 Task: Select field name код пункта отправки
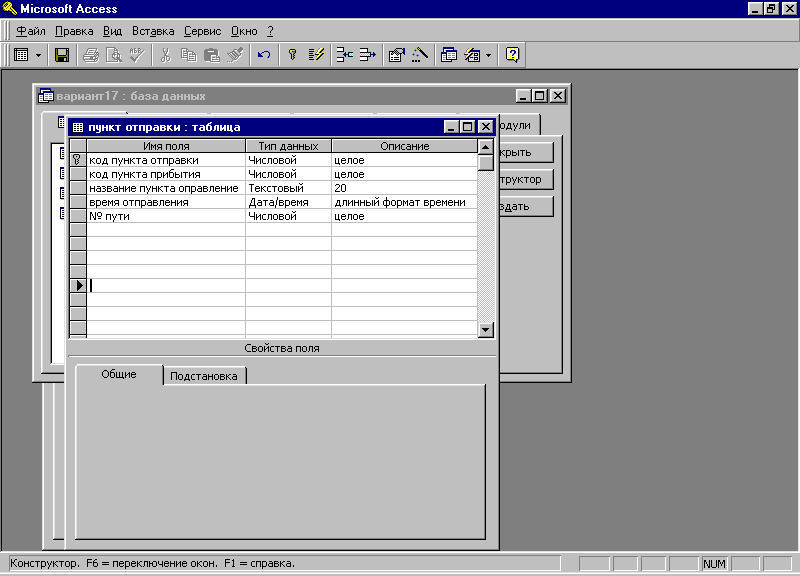point(166,160)
